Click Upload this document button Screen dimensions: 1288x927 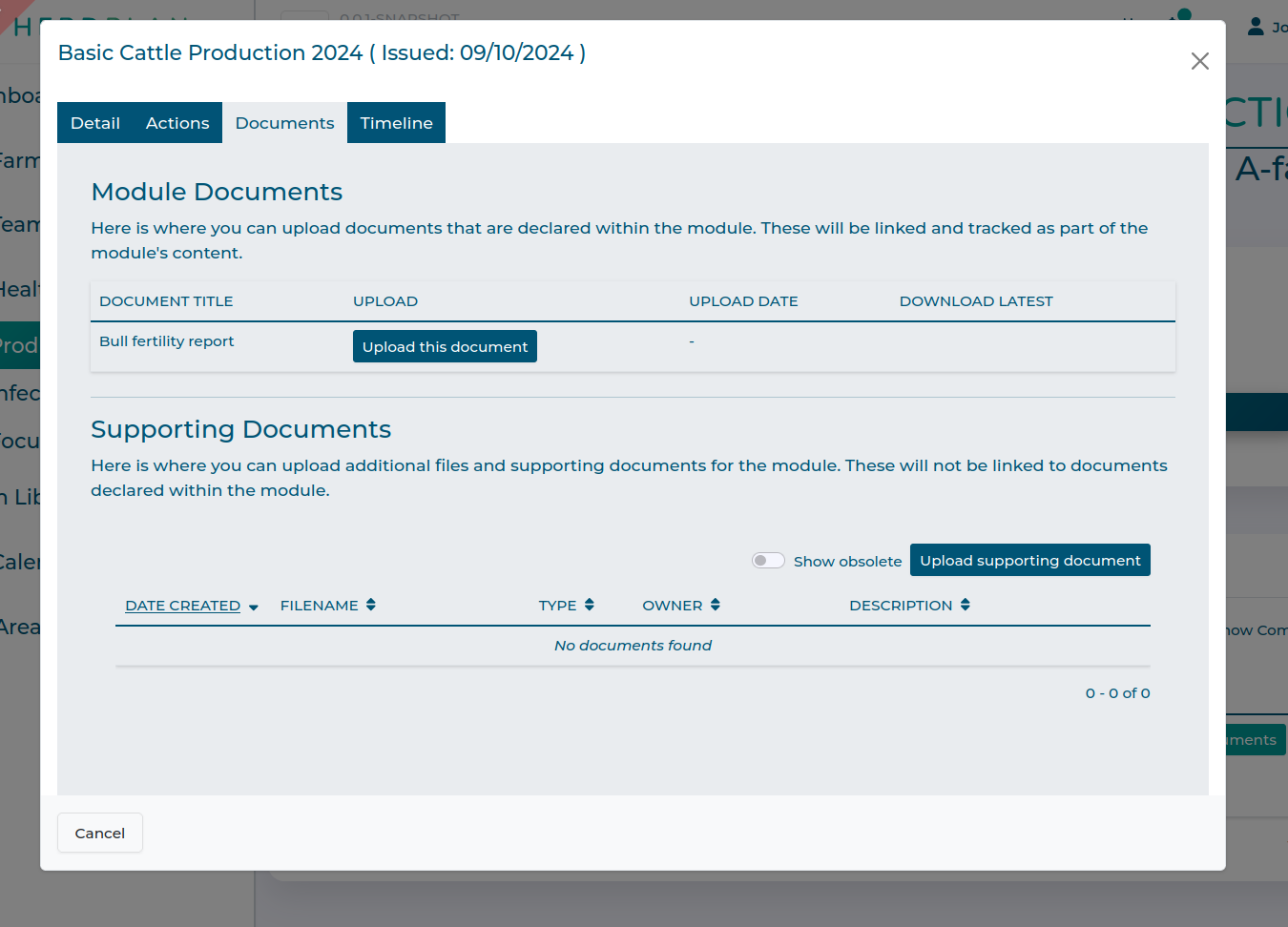(445, 346)
